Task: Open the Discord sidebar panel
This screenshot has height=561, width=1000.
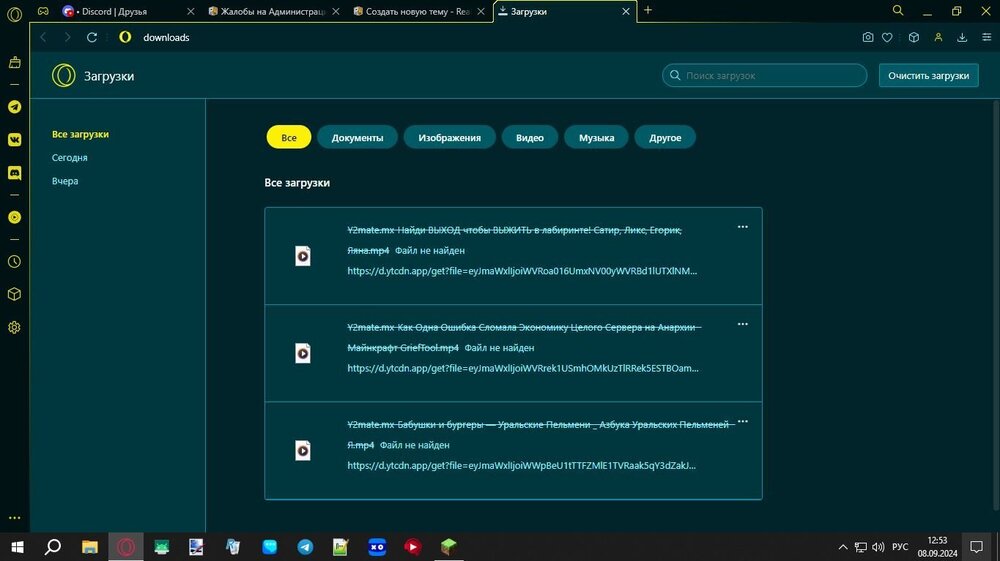Action: tap(14, 173)
